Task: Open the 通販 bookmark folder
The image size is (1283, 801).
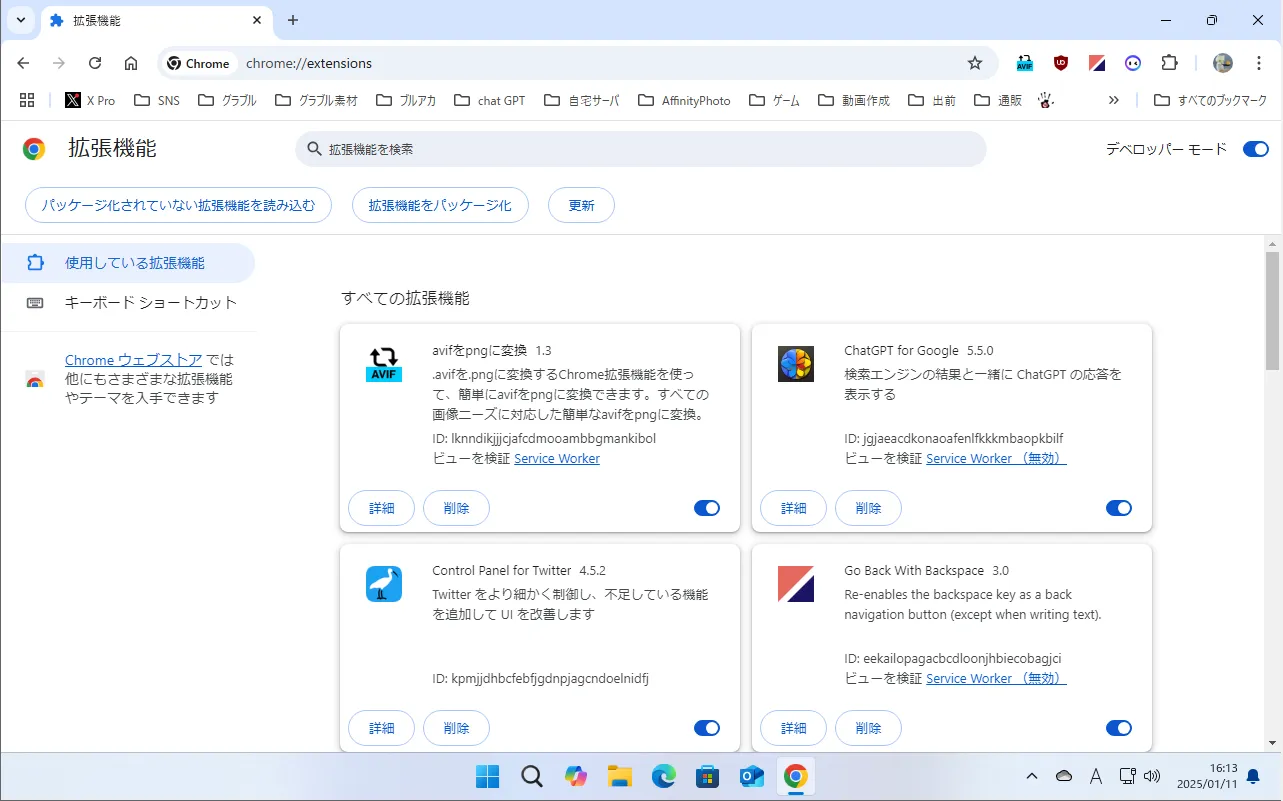Action: pyautogui.click(x=998, y=100)
